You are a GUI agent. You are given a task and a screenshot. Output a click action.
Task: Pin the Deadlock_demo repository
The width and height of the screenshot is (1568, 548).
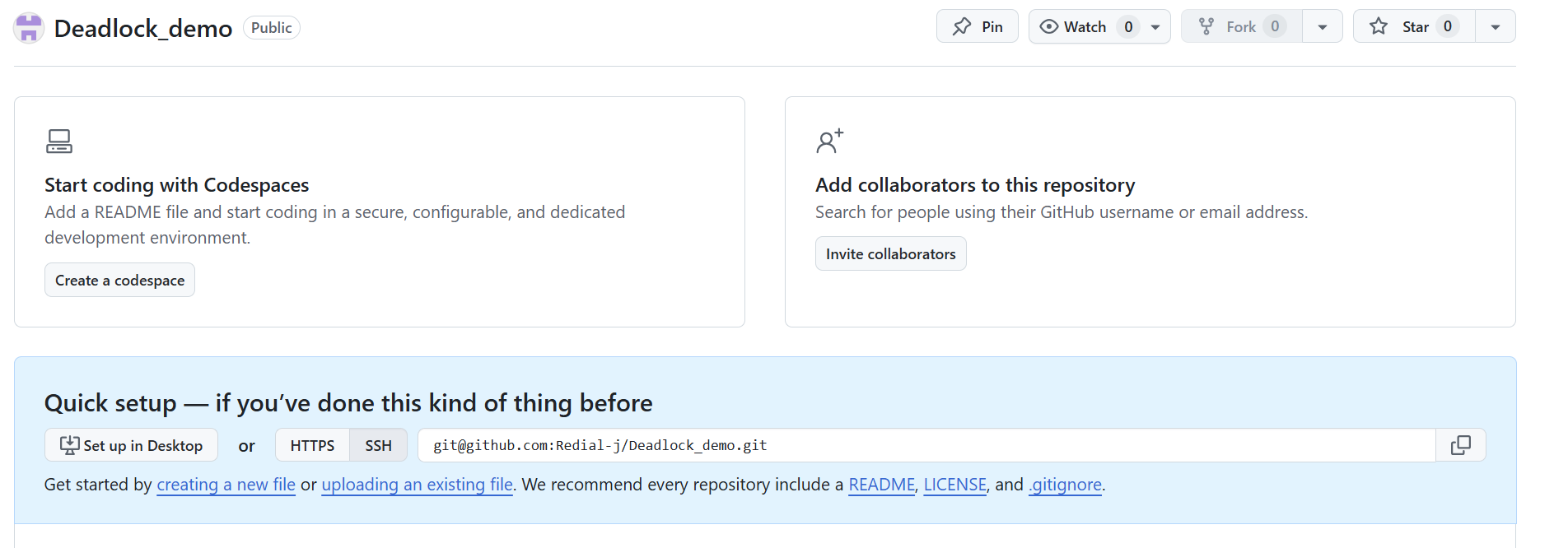(x=977, y=27)
